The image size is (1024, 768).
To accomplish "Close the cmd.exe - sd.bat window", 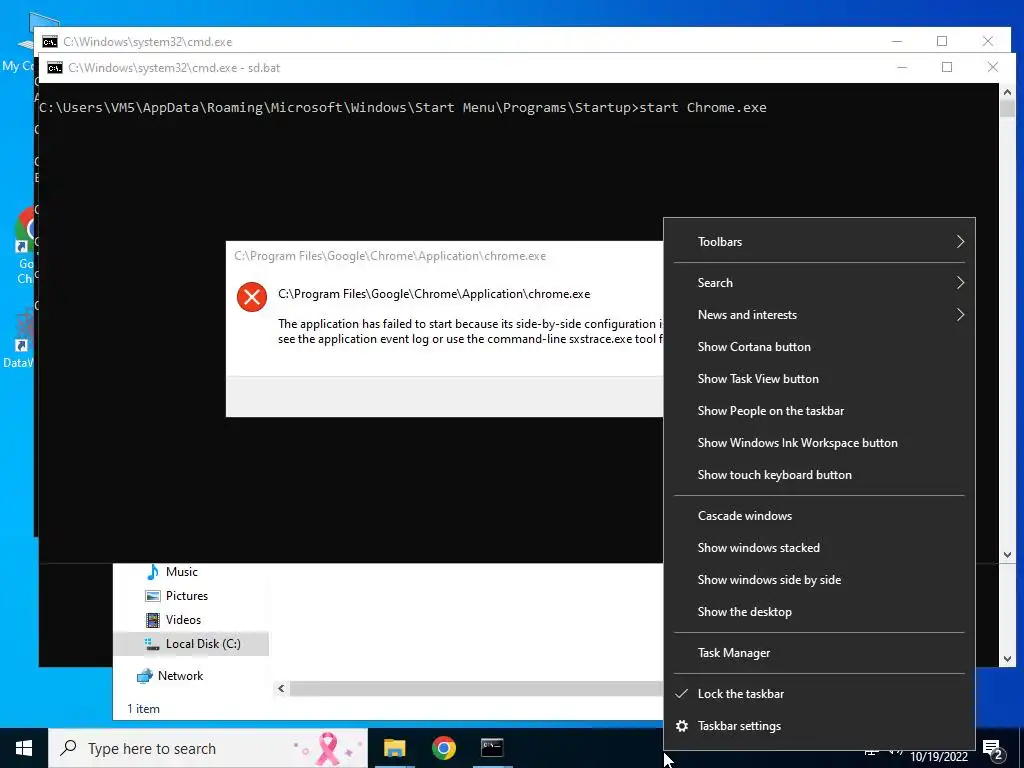I will [993, 67].
